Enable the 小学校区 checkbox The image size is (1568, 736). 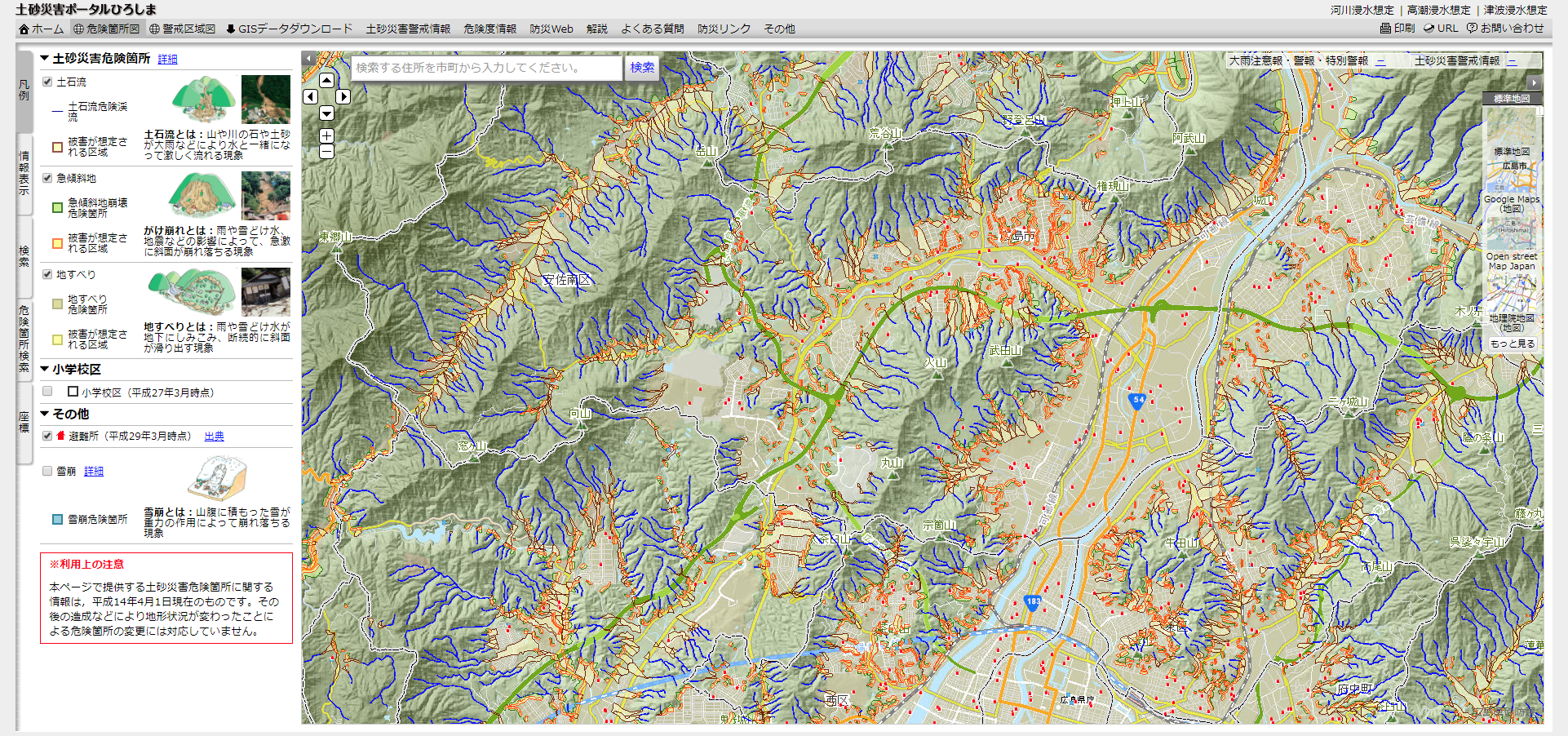coord(47,392)
